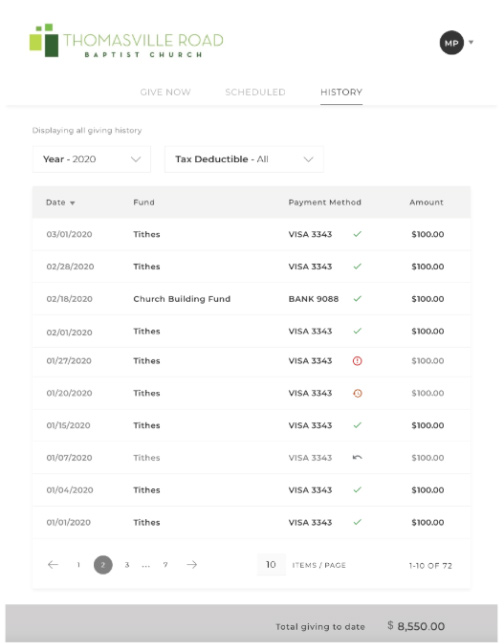Click the Payment Method column header
This screenshot has width=504, height=644.
click(325, 202)
